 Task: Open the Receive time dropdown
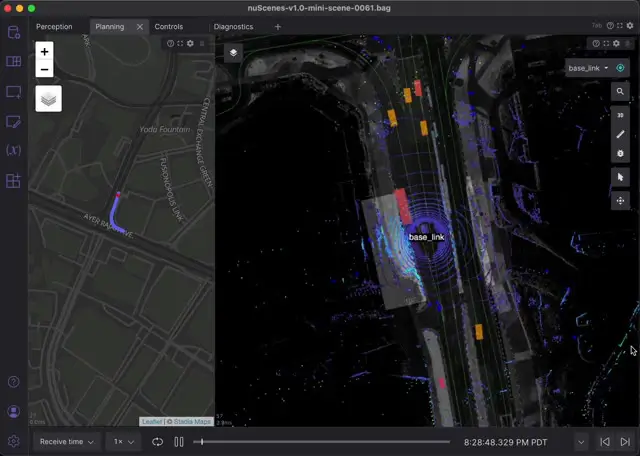click(x=67, y=442)
